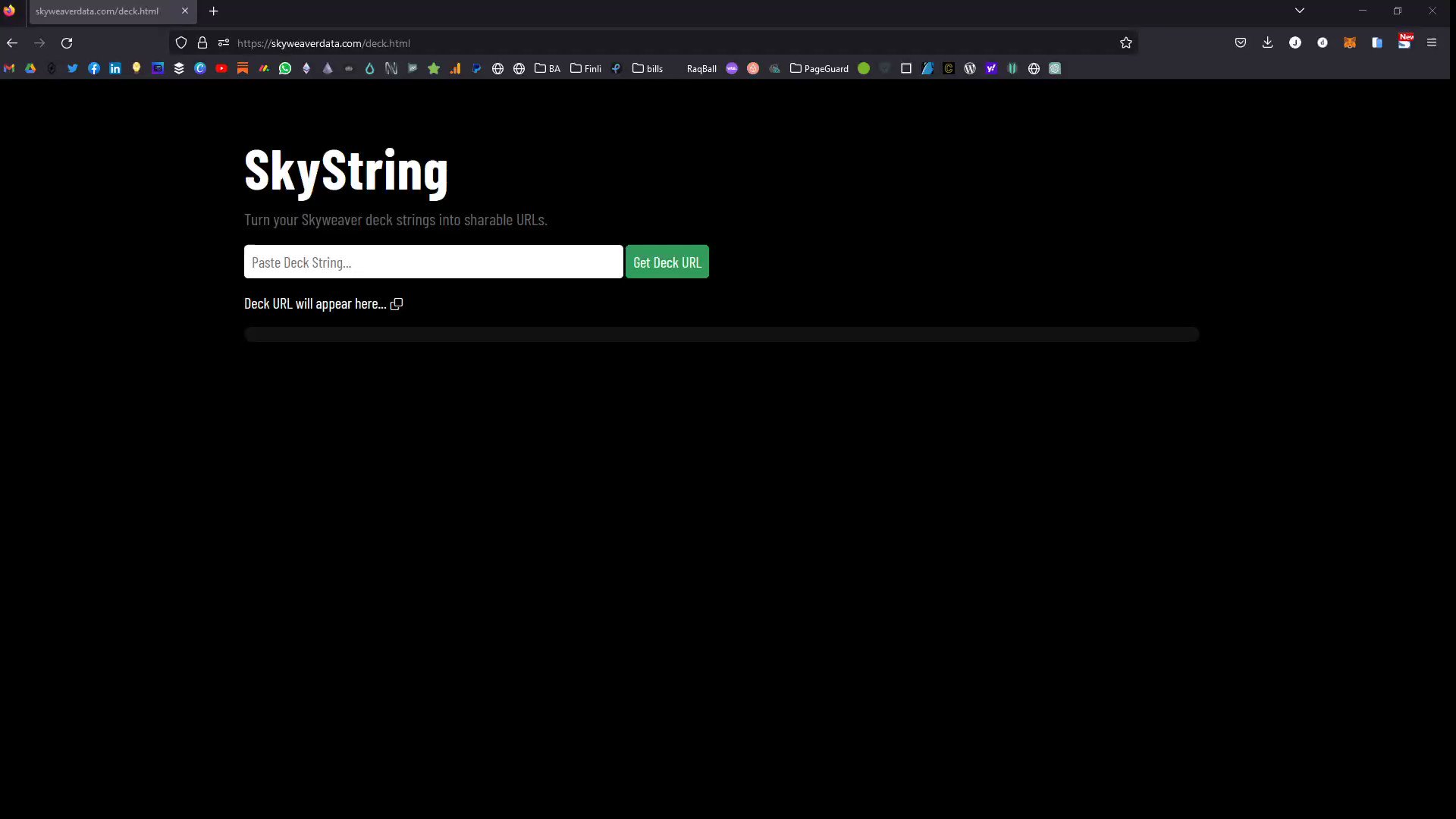Open the blue water drop bookmark
The height and width of the screenshot is (819, 1456).
[370, 68]
